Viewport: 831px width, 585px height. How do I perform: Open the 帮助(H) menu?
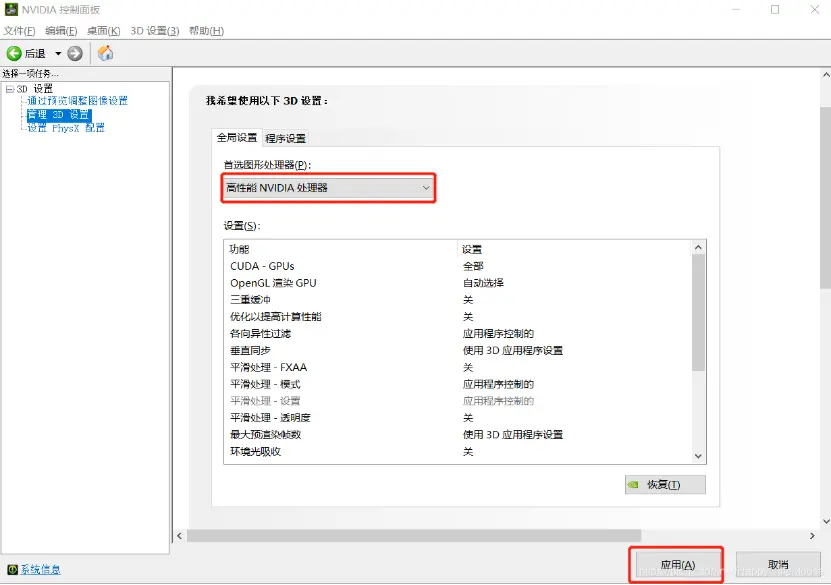[206, 31]
